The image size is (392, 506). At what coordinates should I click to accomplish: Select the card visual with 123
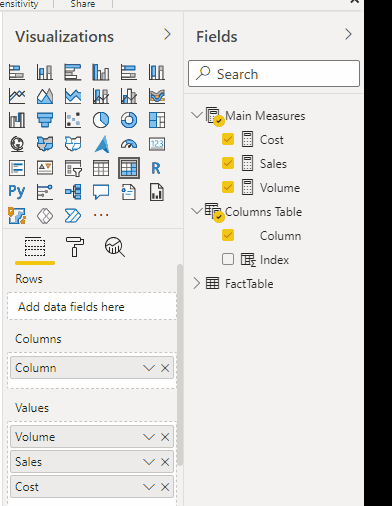[x=157, y=144]
